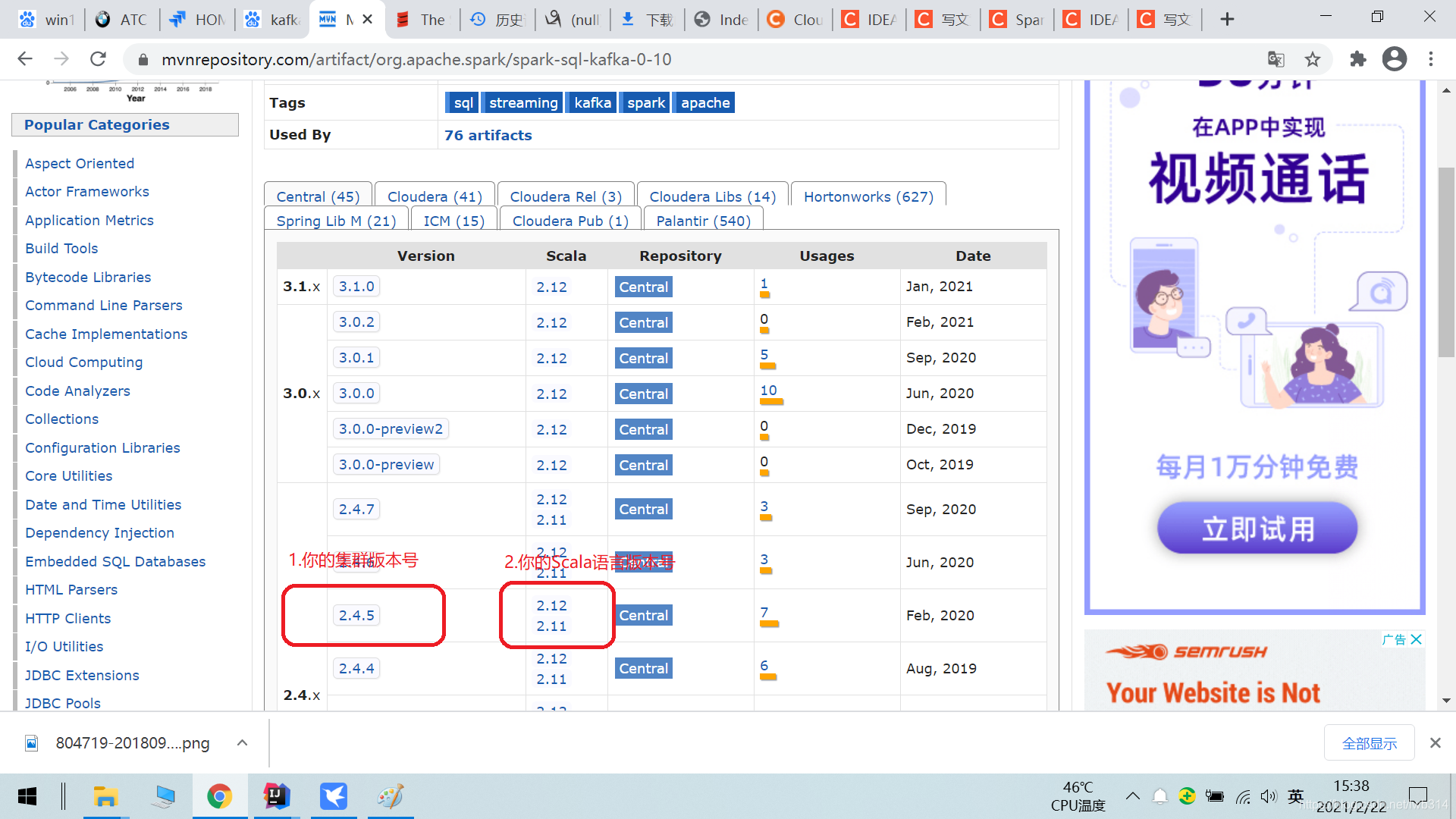
Task: Switch to the 下载 downloads tab
Action: click(x=648, y=20)
